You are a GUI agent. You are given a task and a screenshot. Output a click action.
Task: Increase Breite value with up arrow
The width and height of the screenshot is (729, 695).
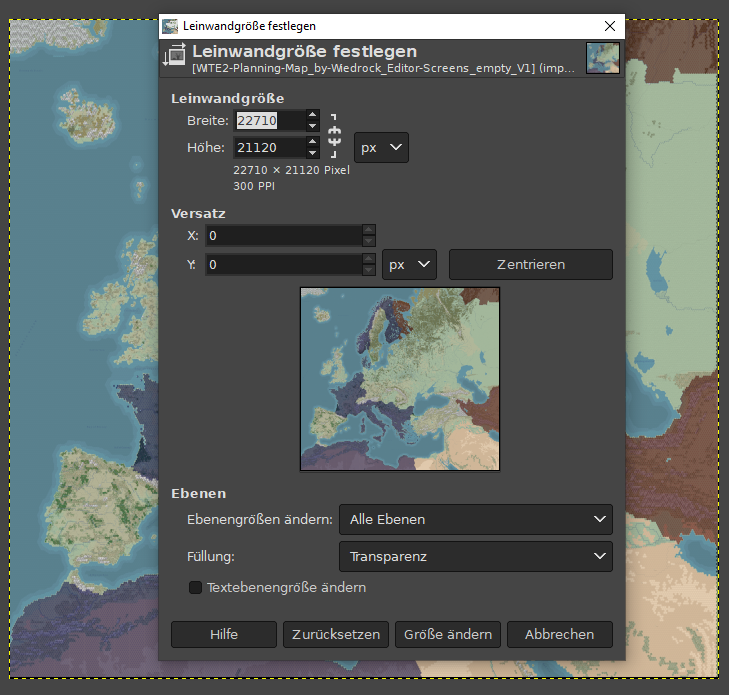(313, 115)
